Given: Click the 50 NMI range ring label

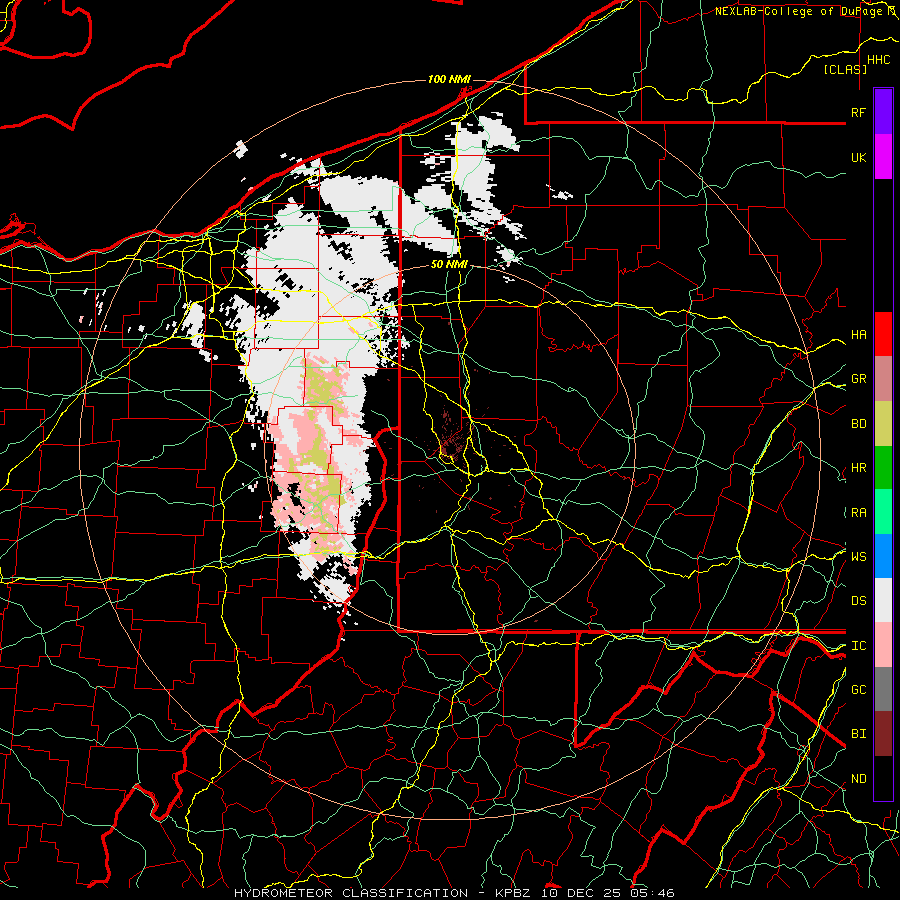Looking at the screenshot, I should [449, 264].
